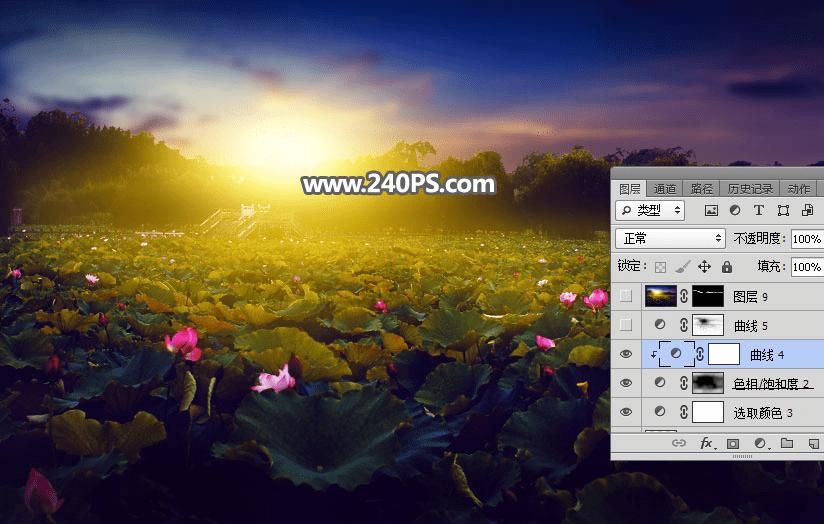Select the 色相/饱和度 2 mask thumbnail
The width and height of the screenshot is (824, 524).
pos(708,383)
